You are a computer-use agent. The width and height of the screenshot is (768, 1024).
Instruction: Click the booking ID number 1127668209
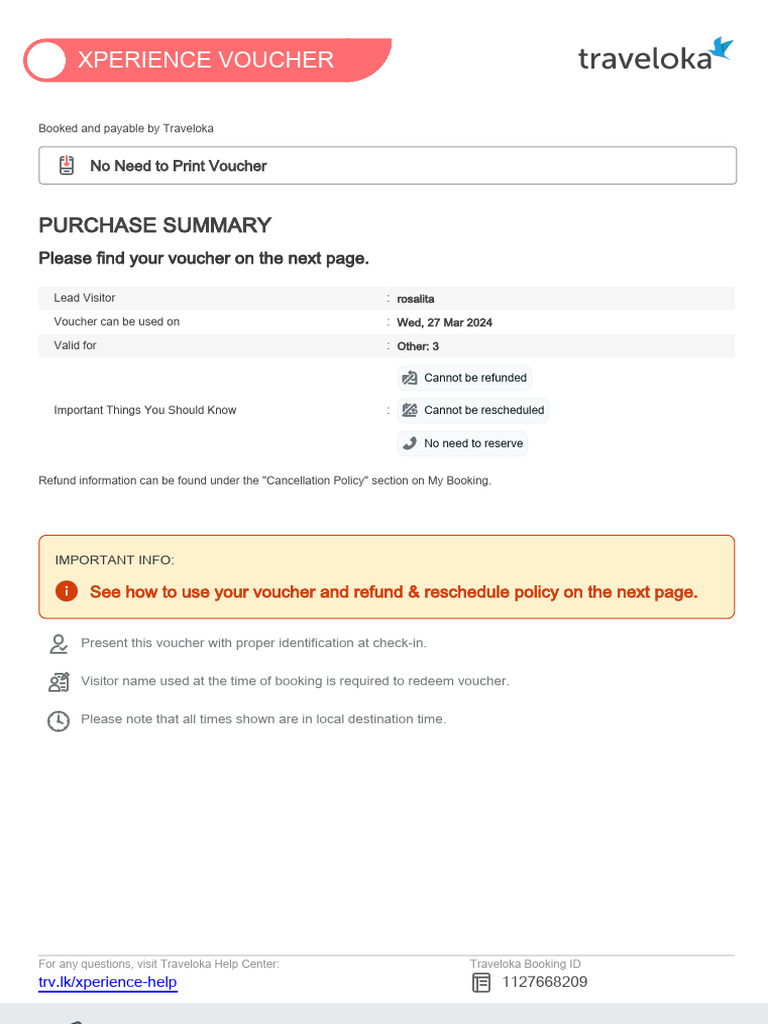point(545,982)
